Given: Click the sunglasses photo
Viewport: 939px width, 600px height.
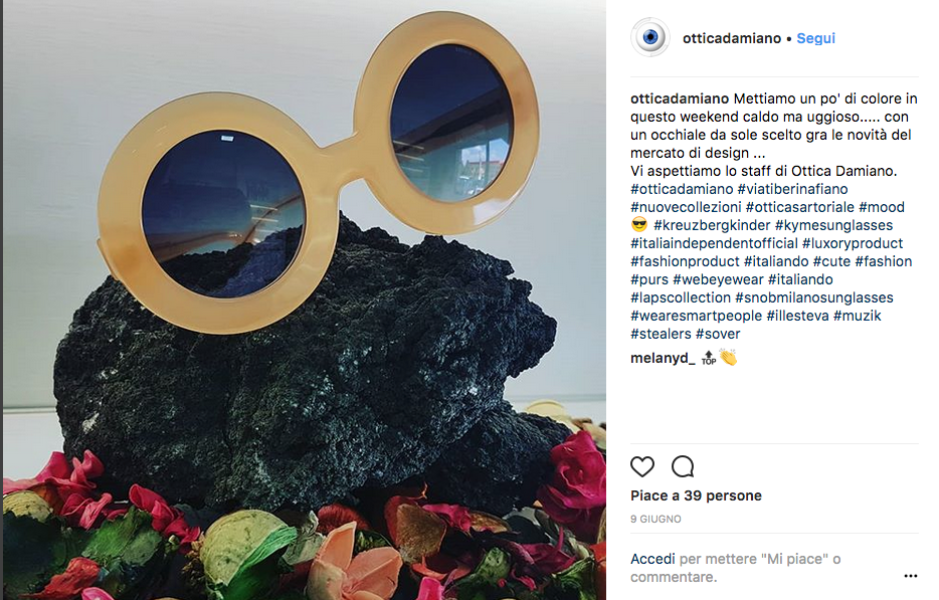Looking at the screenshot, I should coord(304,300).
